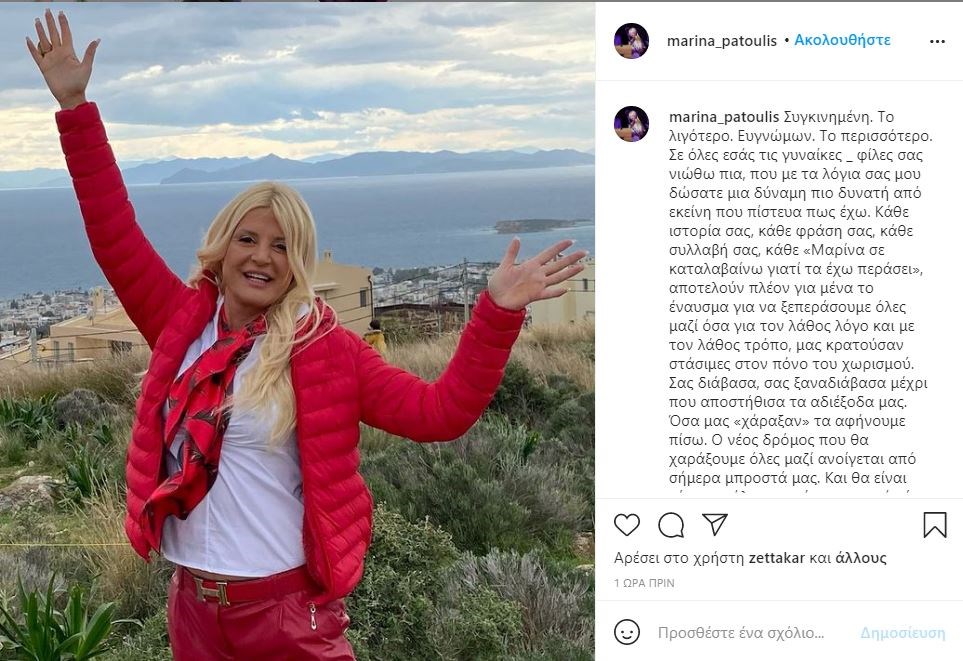
Task: Click the main post photo
Action: [x=297, y=332]
